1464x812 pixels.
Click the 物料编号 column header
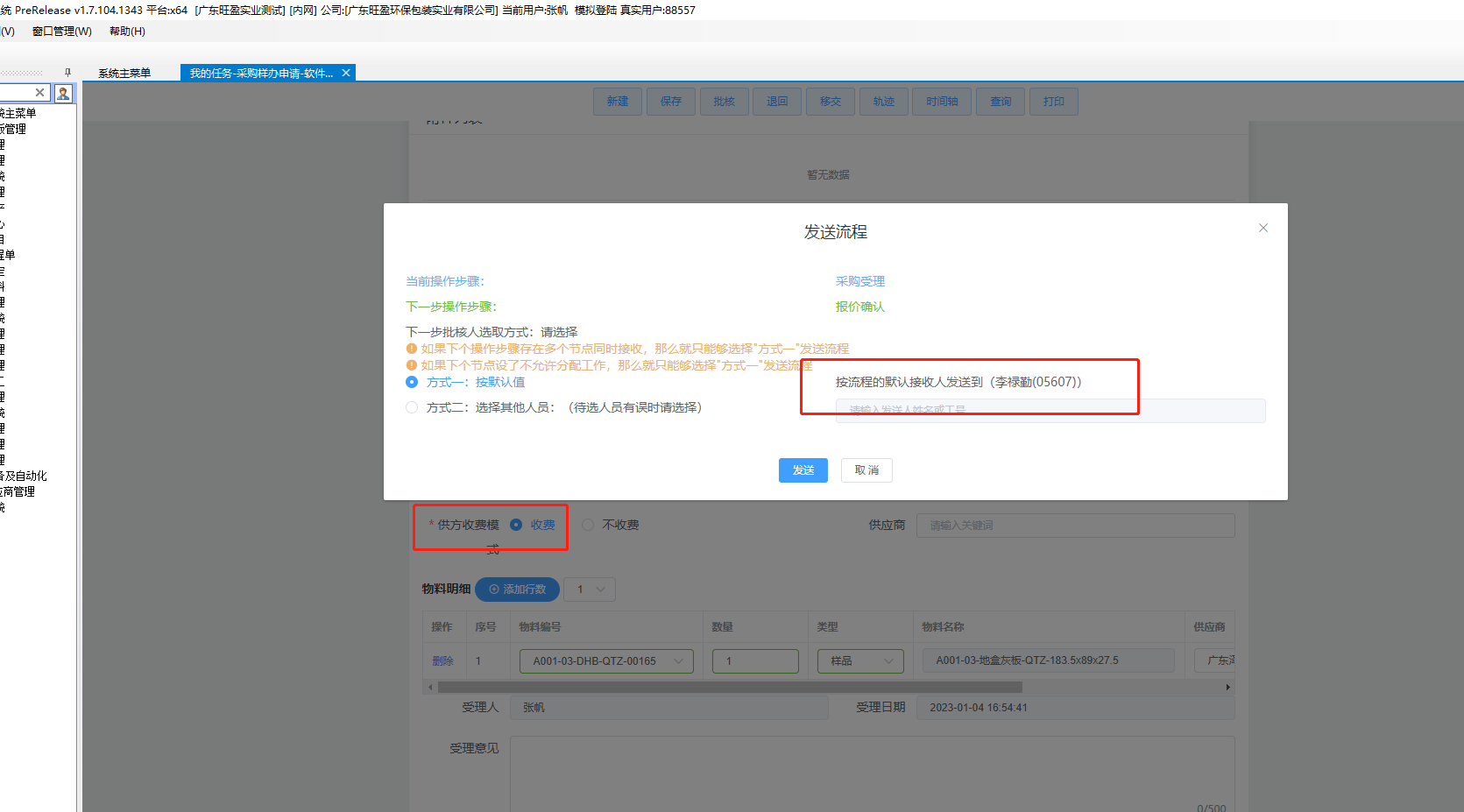click(540, 627)
